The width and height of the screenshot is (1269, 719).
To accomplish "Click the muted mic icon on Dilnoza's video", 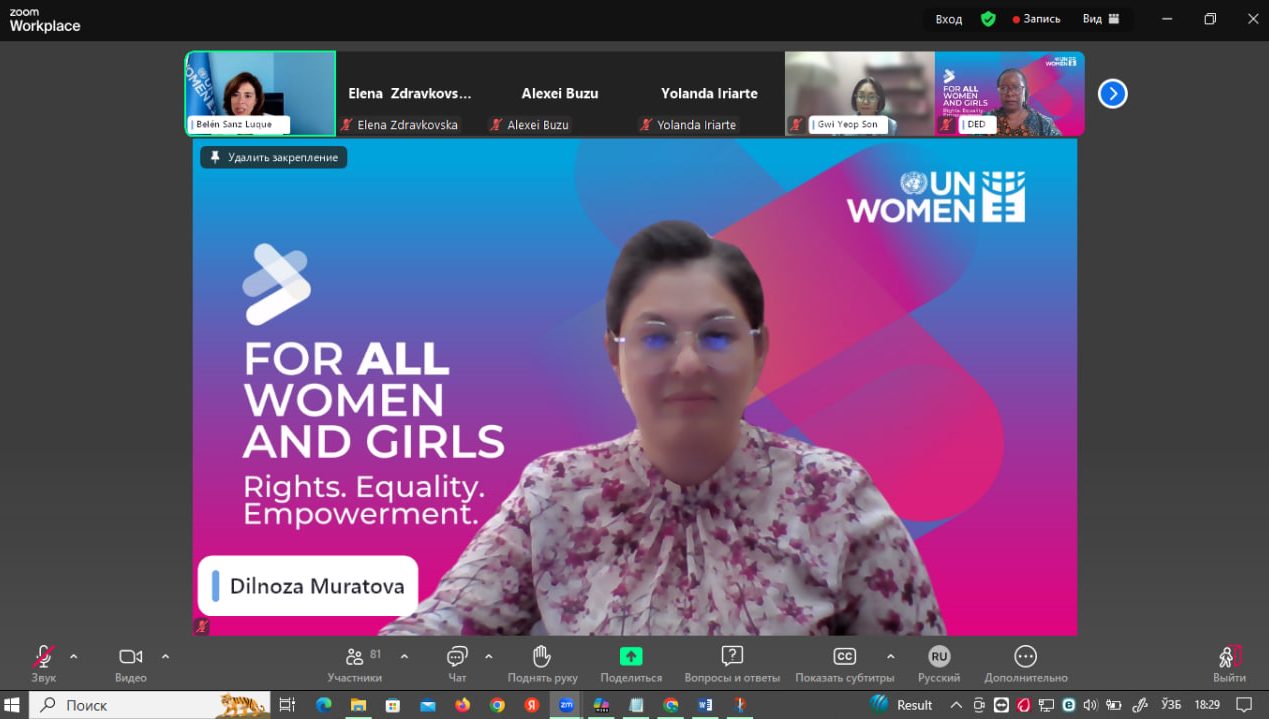I will (x=202, y=626).
